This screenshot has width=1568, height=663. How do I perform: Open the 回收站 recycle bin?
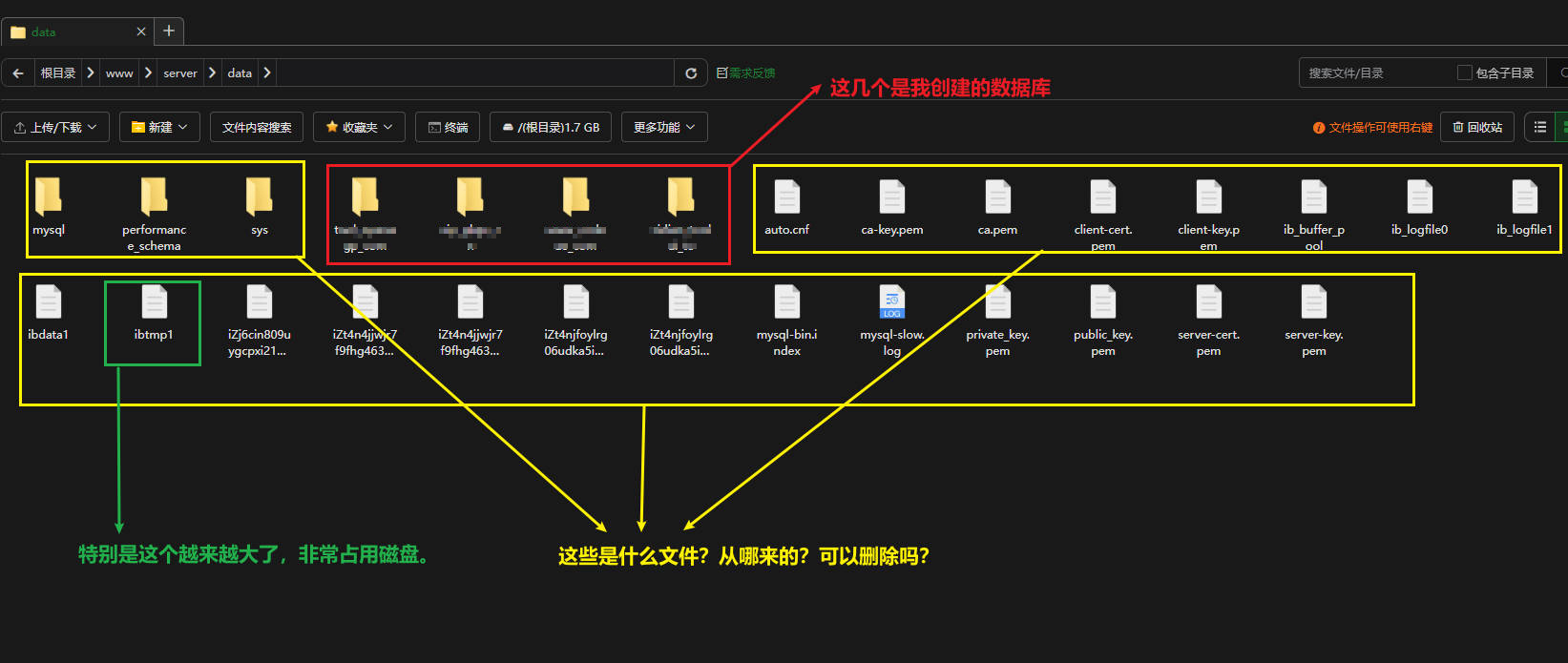[1477, 127]
